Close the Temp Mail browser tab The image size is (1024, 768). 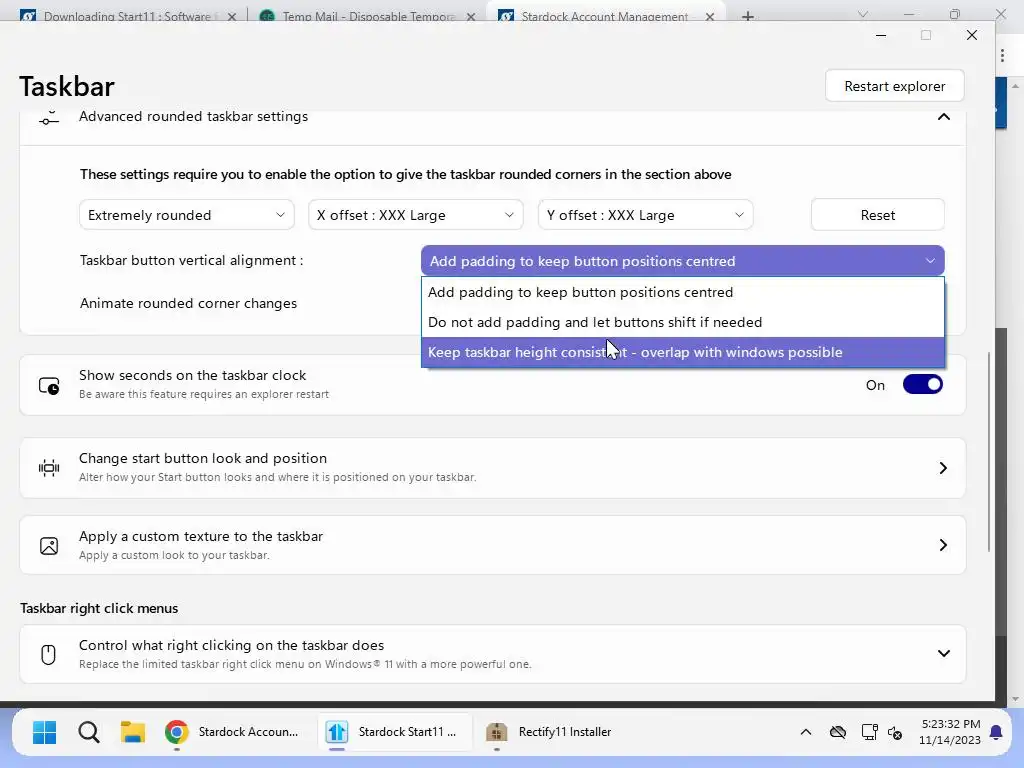tap(471, 17)
